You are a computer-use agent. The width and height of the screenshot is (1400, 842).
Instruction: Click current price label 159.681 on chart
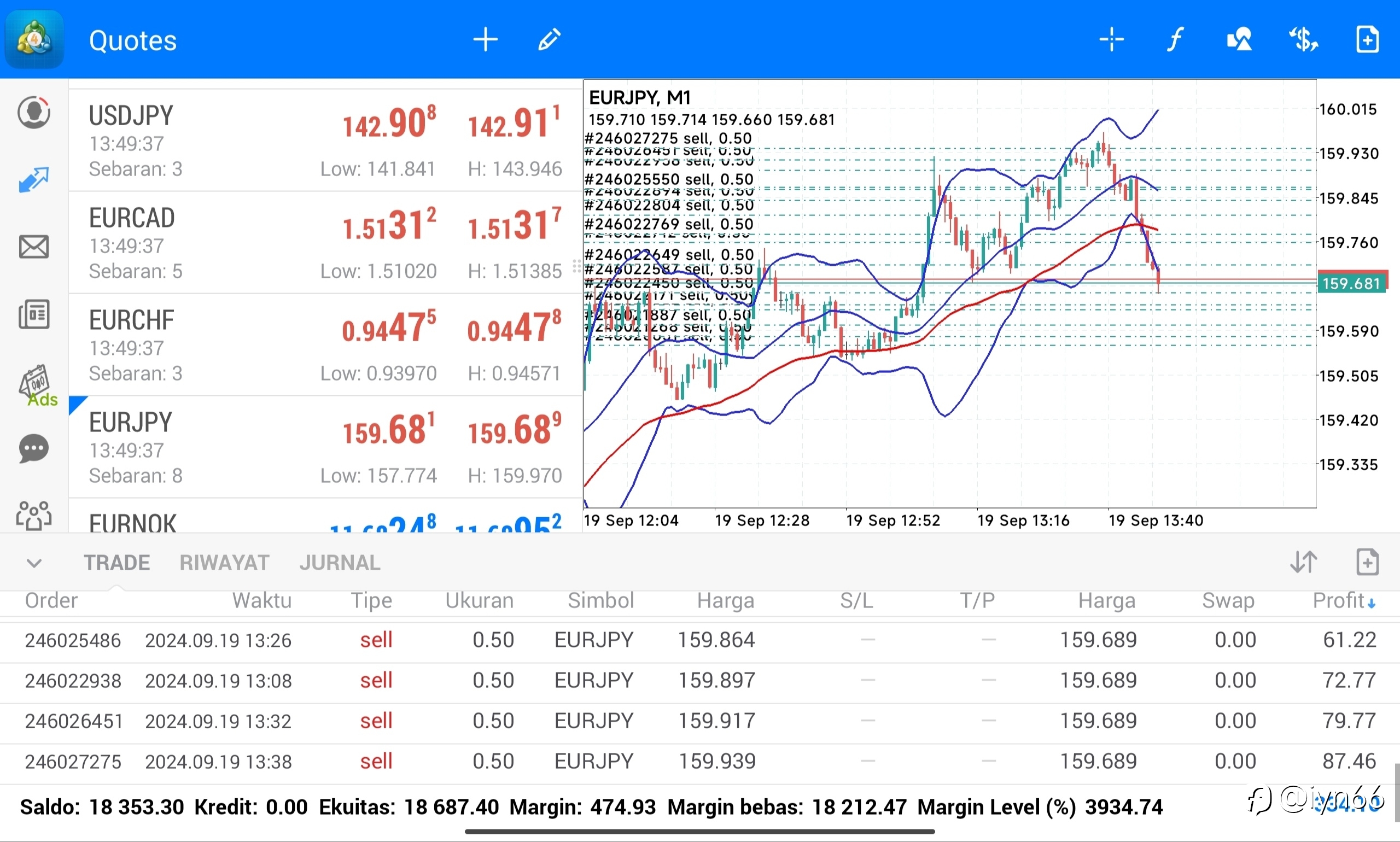pyautogui.click(x=1352, y=283)
